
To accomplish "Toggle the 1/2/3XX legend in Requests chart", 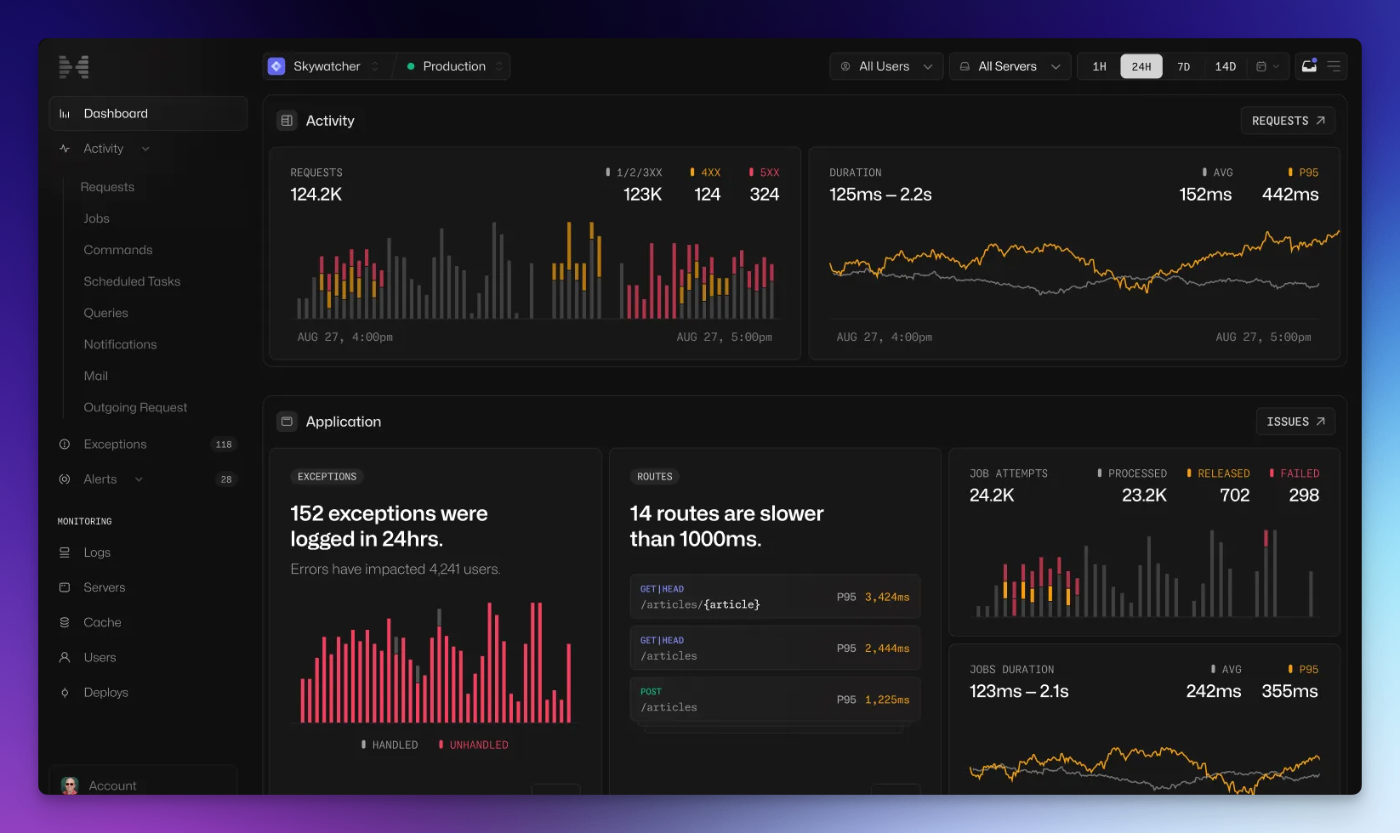I will click(x=635, y=173).
